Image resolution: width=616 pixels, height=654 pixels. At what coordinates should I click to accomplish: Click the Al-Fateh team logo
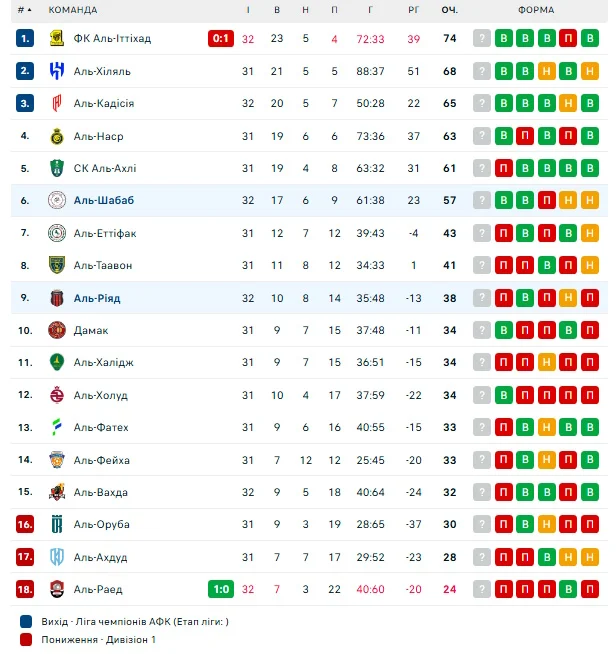coord(57,427)
